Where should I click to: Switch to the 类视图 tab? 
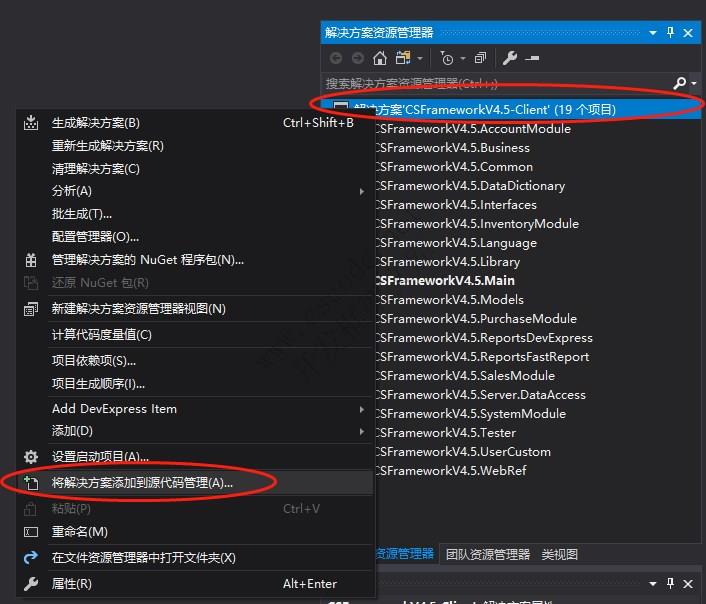560,554
